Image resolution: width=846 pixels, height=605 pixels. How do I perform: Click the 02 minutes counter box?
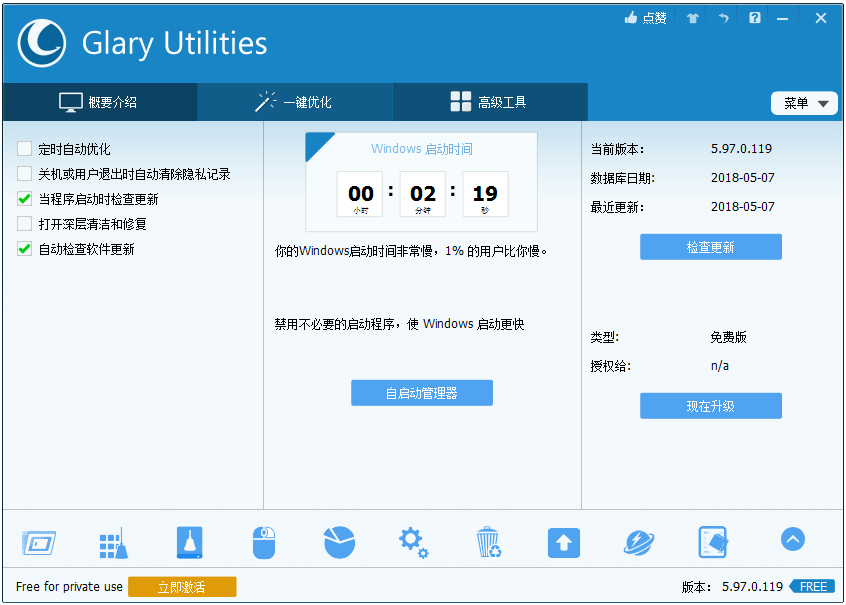click(x=422, y=194)
